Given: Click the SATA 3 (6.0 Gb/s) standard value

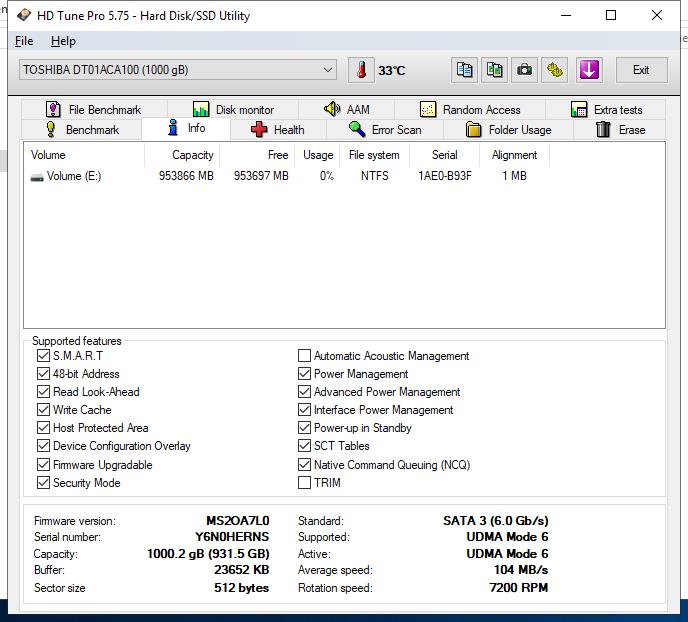Looking at the screenshot, I should click(496, 521).
